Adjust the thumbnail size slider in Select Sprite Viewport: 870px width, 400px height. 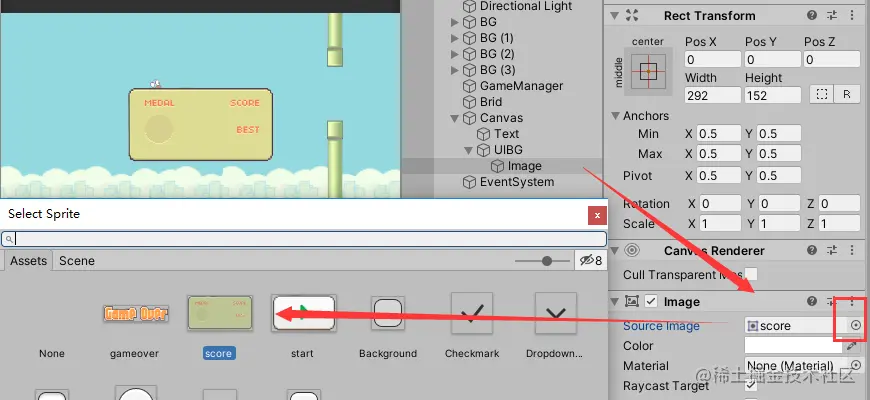click(547, 261)
